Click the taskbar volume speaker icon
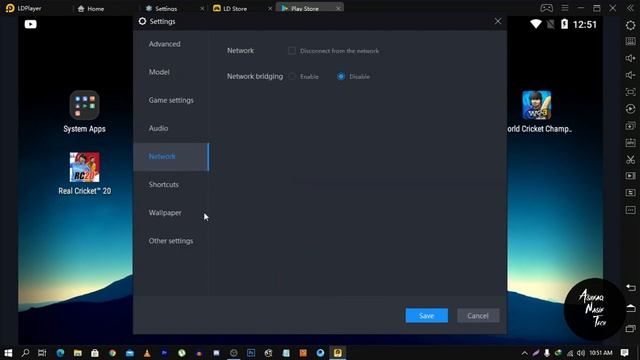The height and width of the screenshot is (360, 640). tap(580, 353)
